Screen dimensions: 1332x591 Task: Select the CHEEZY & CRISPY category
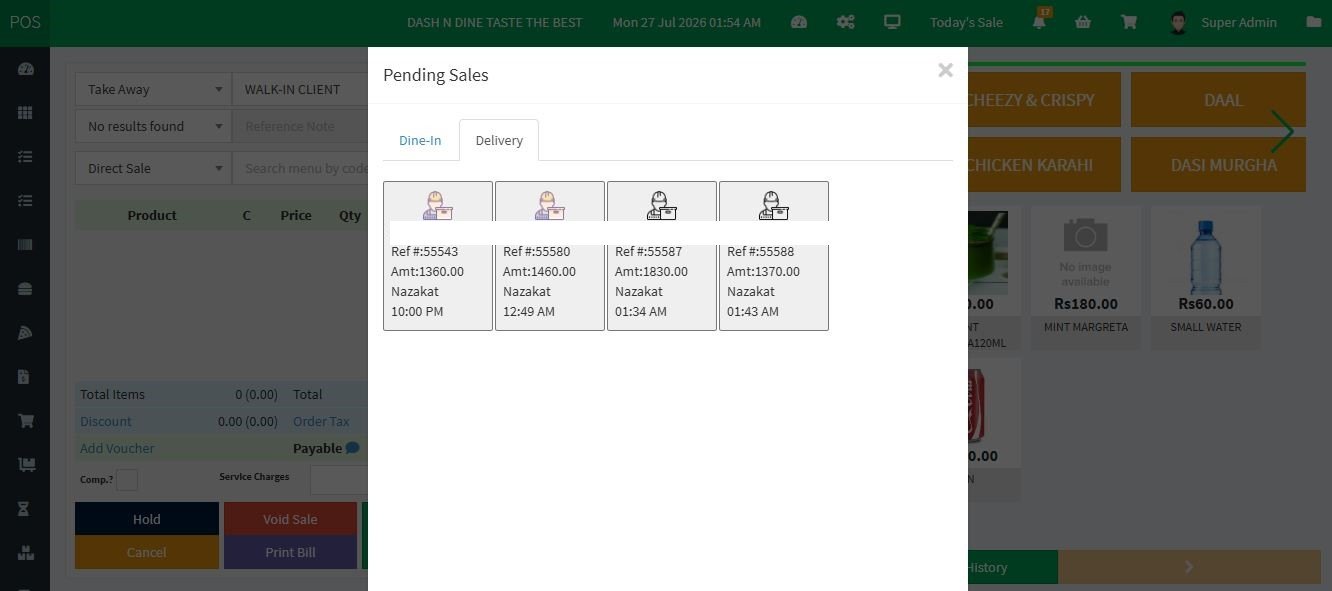[x=1043, y=99]
